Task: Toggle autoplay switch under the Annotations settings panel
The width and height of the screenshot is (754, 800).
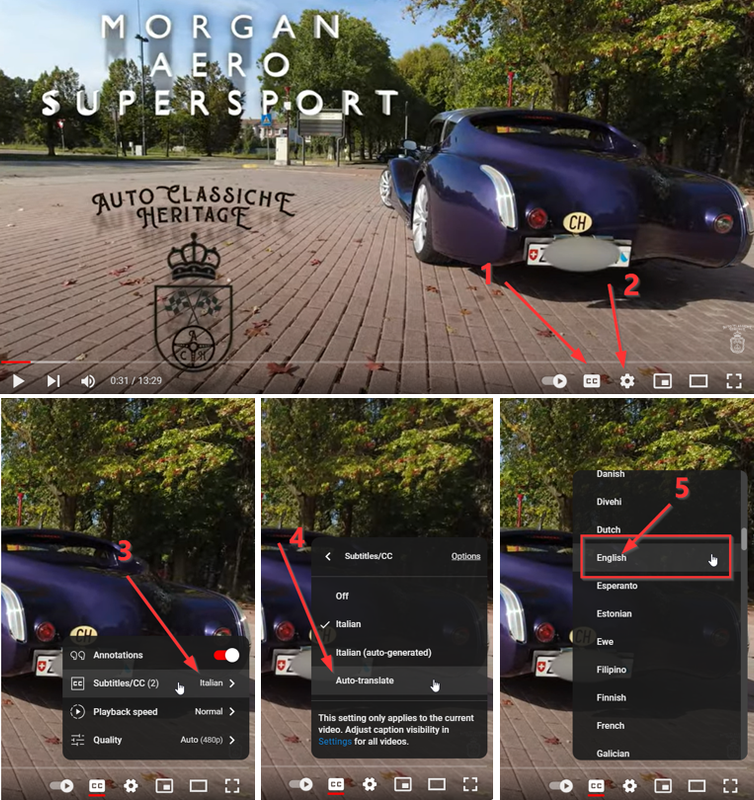Action: point(62,786)
